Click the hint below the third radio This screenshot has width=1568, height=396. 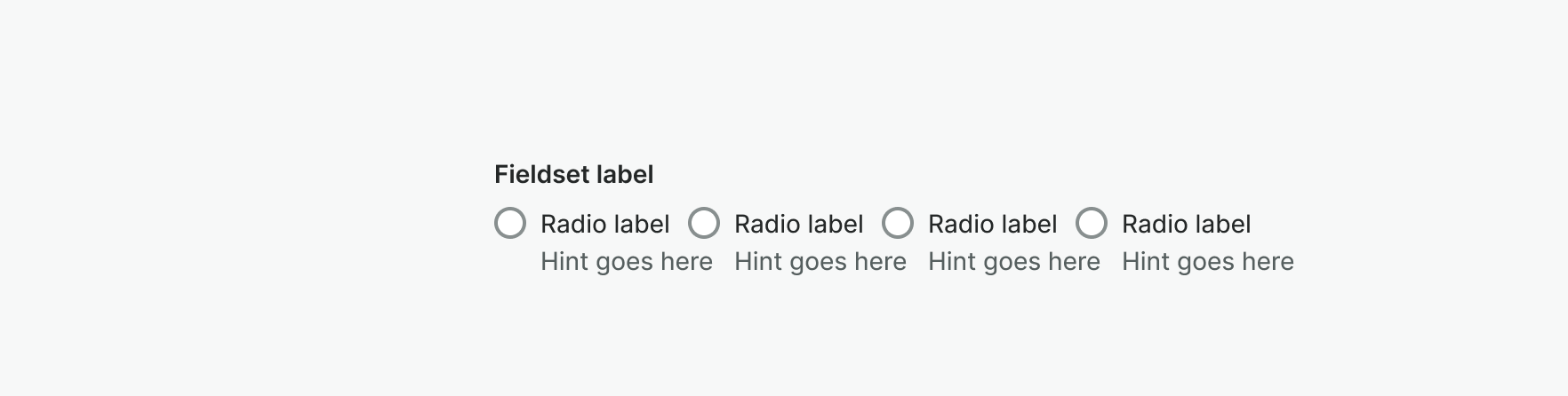[1013, 262]
